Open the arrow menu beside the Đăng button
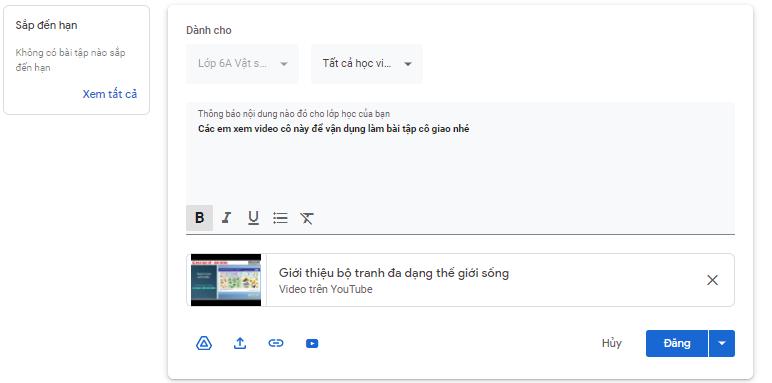772x383 pixels. 722,343
